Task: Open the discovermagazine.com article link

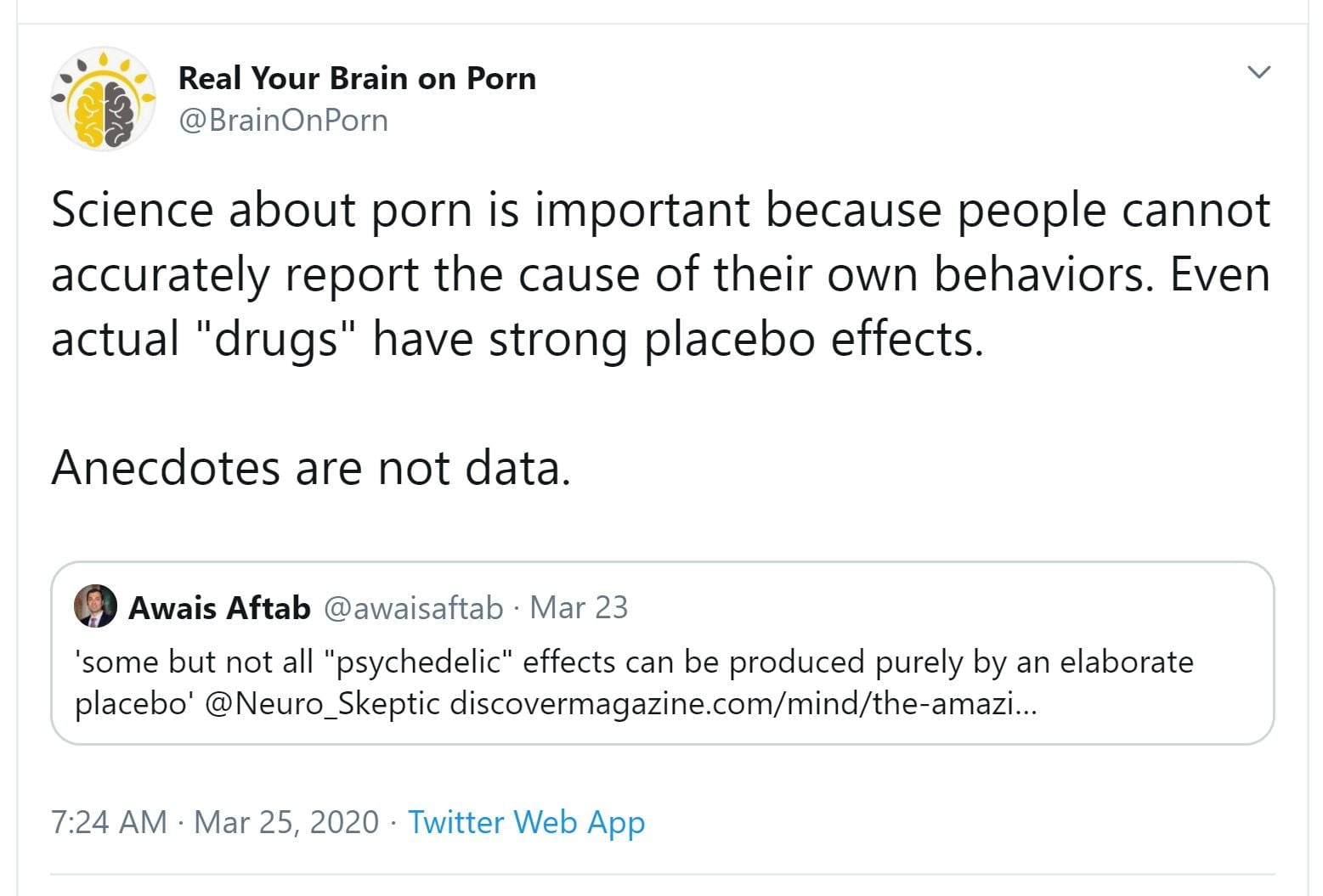Action: coord(743,704)
